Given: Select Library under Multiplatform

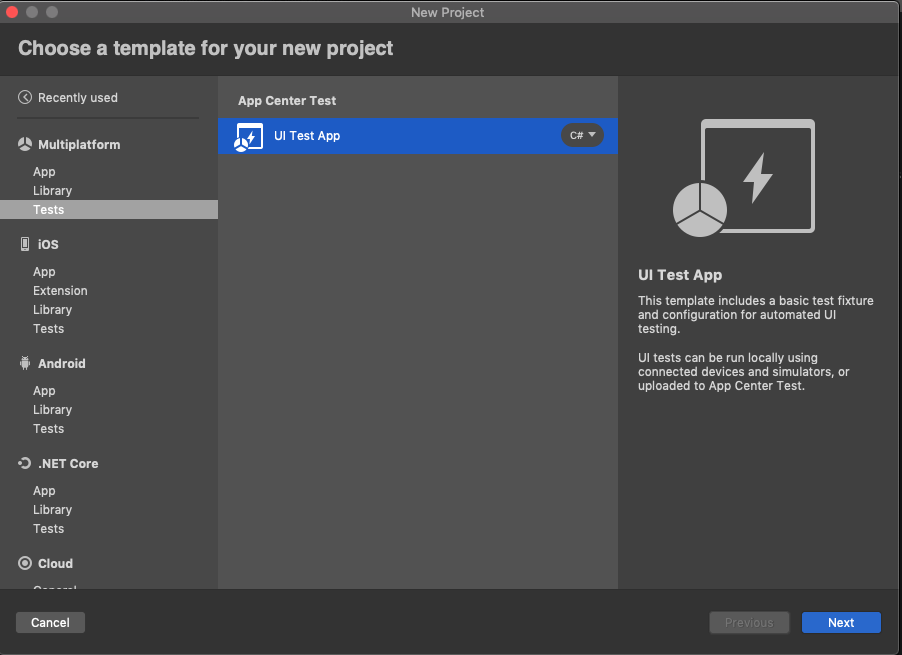Looking at the screenshot, I should pyautogui.click(x=52, y=190).
